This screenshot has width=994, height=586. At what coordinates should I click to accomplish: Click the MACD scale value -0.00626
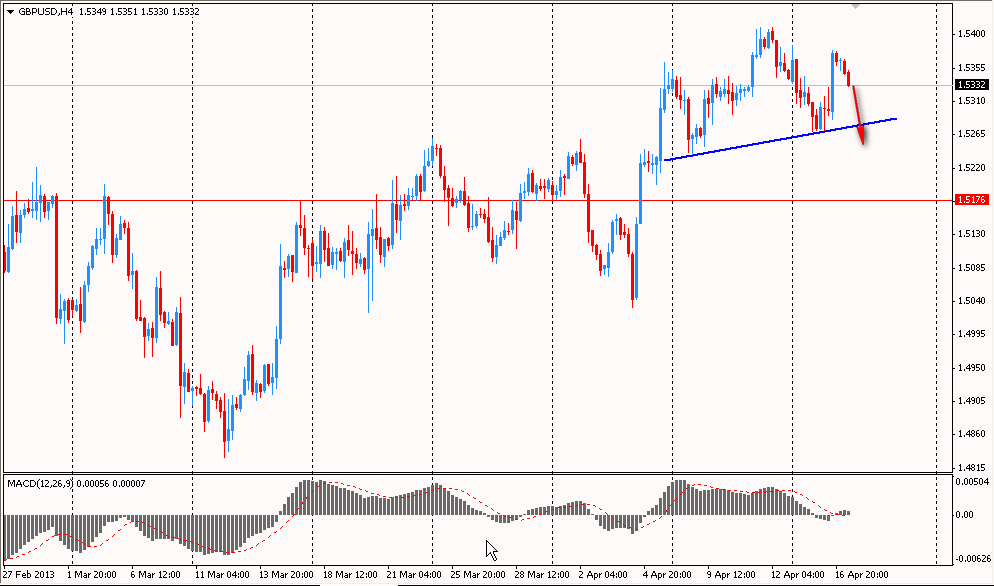(971, 558)
